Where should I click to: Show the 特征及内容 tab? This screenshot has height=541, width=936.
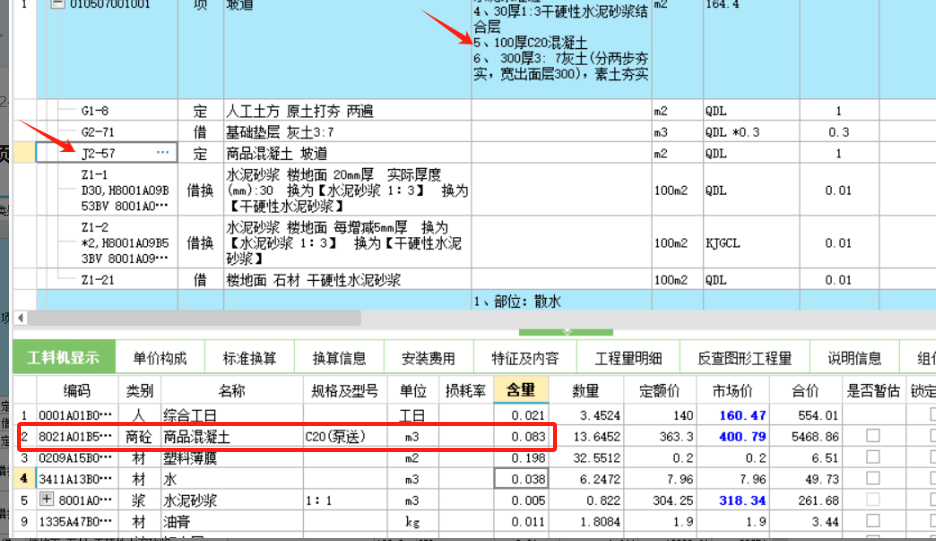[525, 358]
